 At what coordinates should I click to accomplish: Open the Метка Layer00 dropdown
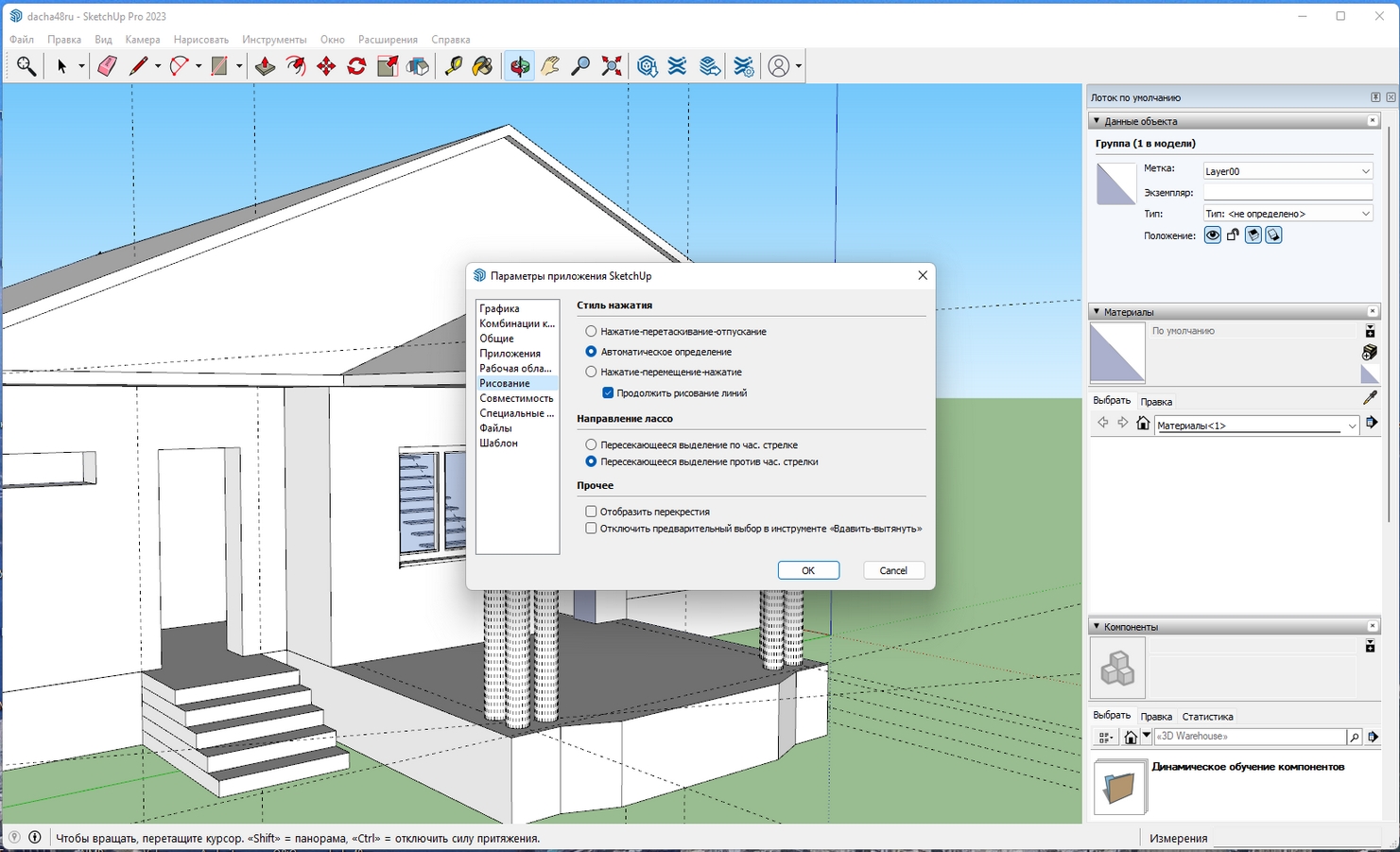[1288, 171]
